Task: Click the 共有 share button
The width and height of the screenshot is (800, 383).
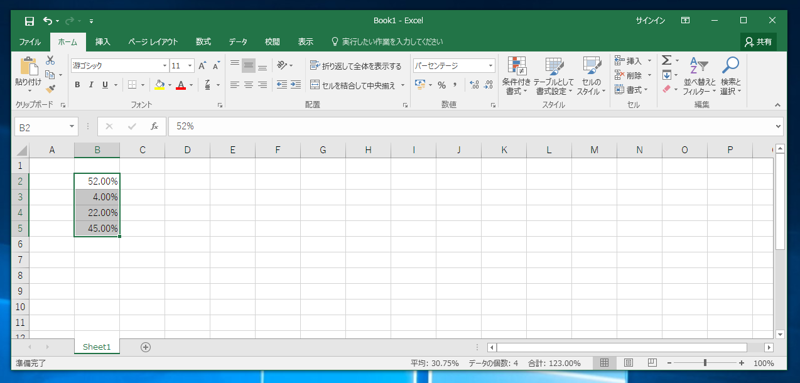Action: pos(758,42)
